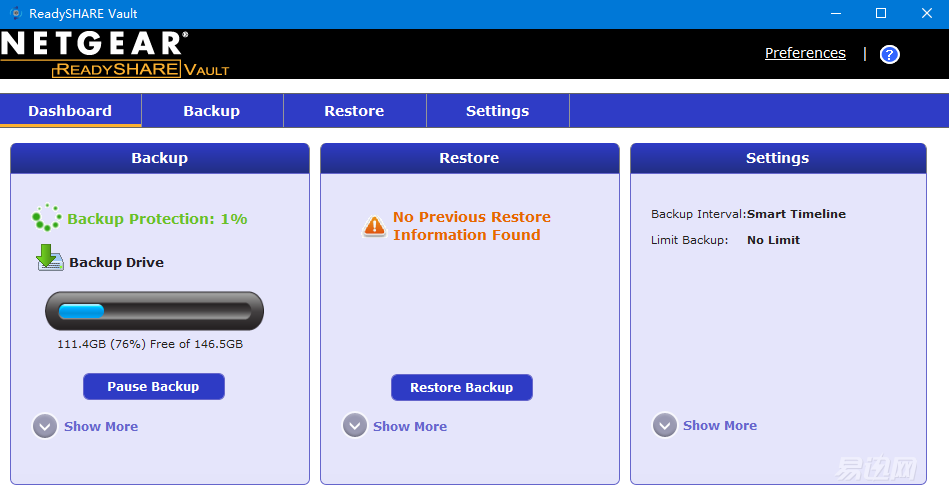Image resolution: width=949 pixels, height=492 pixels.
Task: Open help via the question mark icon
Action: (889, 54)
